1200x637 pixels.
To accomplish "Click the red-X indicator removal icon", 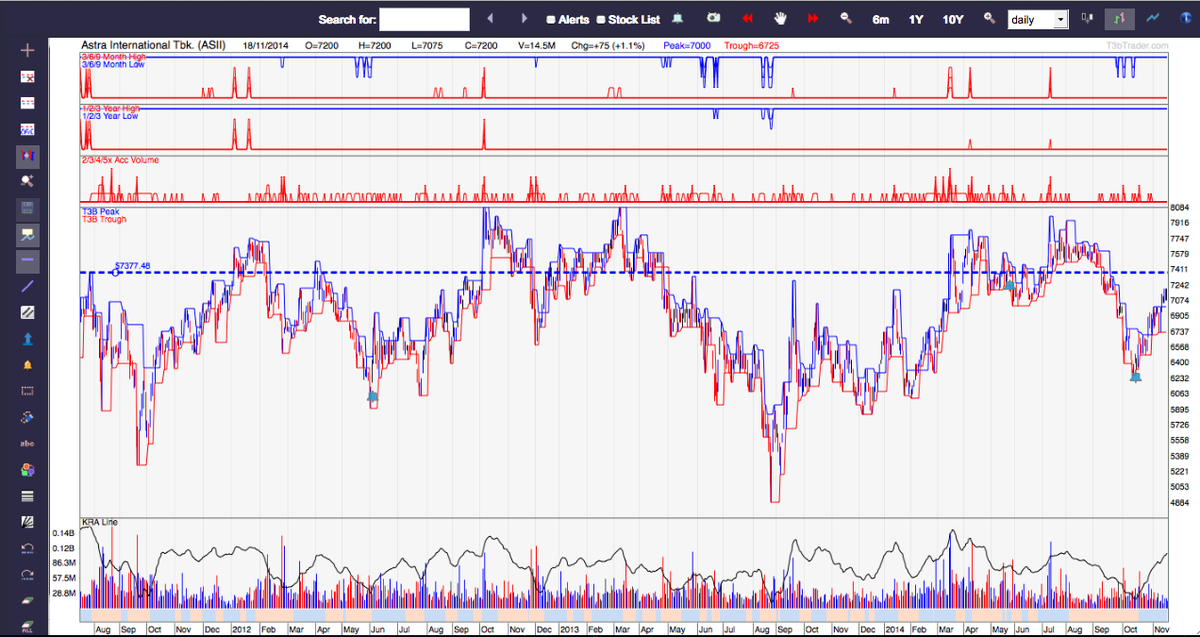I will point(27,77).
